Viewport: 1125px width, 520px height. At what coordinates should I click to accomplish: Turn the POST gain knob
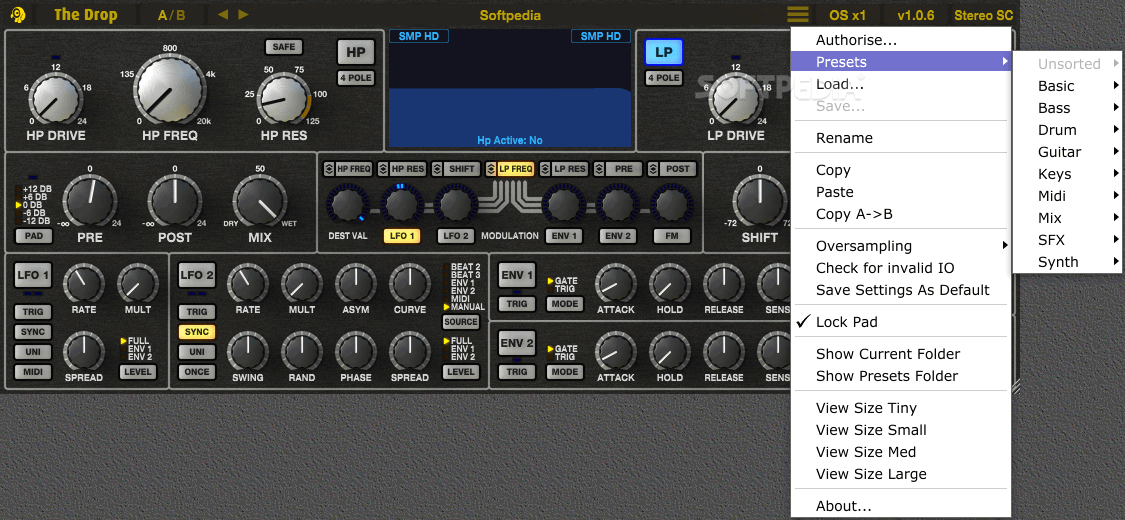click(x=174, y=201)
